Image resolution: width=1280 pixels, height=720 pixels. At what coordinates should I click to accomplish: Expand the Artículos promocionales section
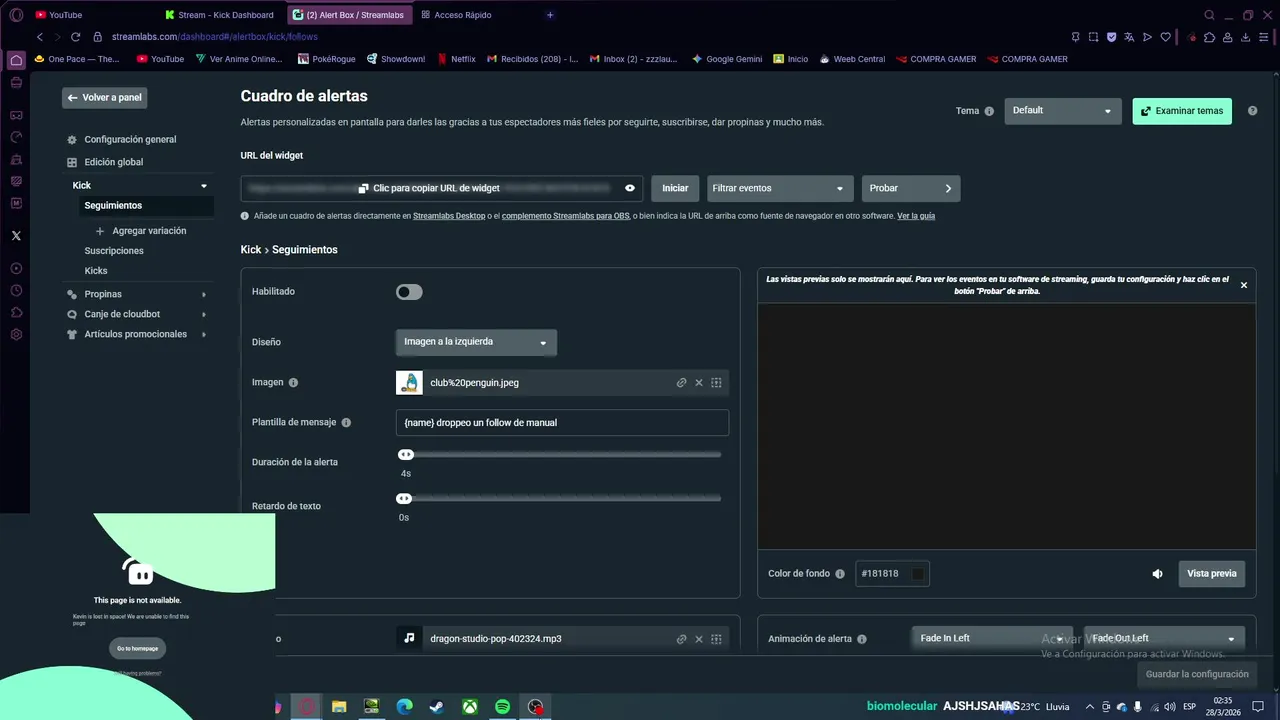204,334
